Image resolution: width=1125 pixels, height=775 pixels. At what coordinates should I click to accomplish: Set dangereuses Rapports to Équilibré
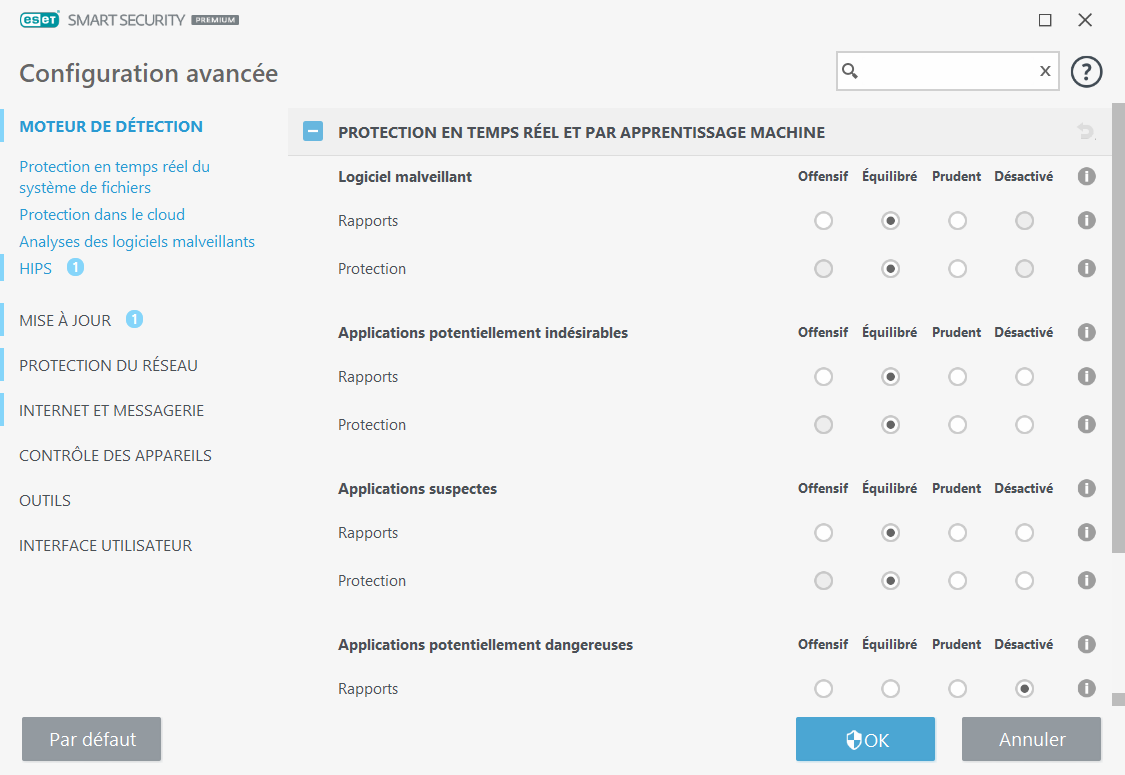[890, 689]
